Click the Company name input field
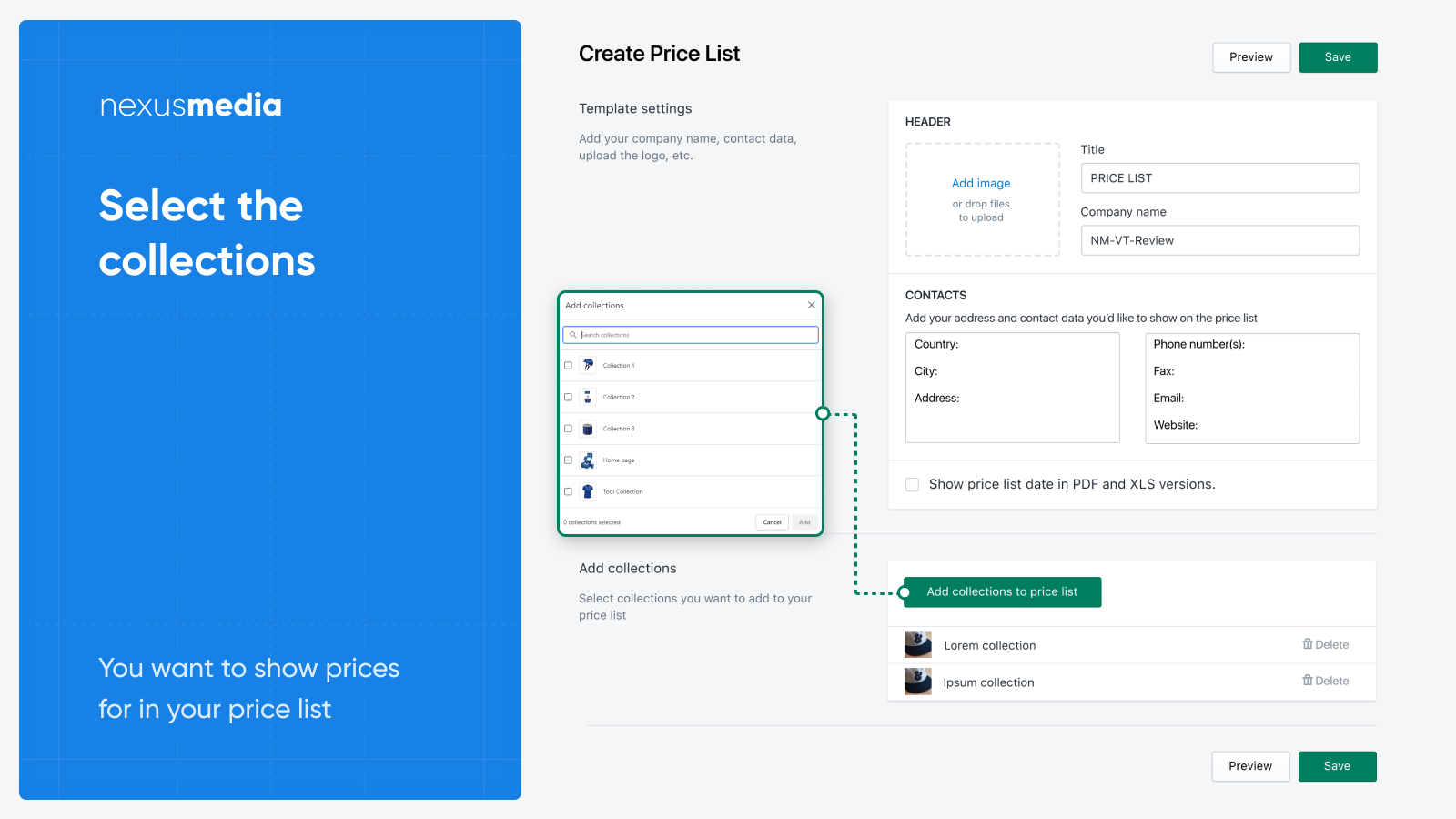The width and height of the screenshot is (1456, 819). coord(1219,239)
